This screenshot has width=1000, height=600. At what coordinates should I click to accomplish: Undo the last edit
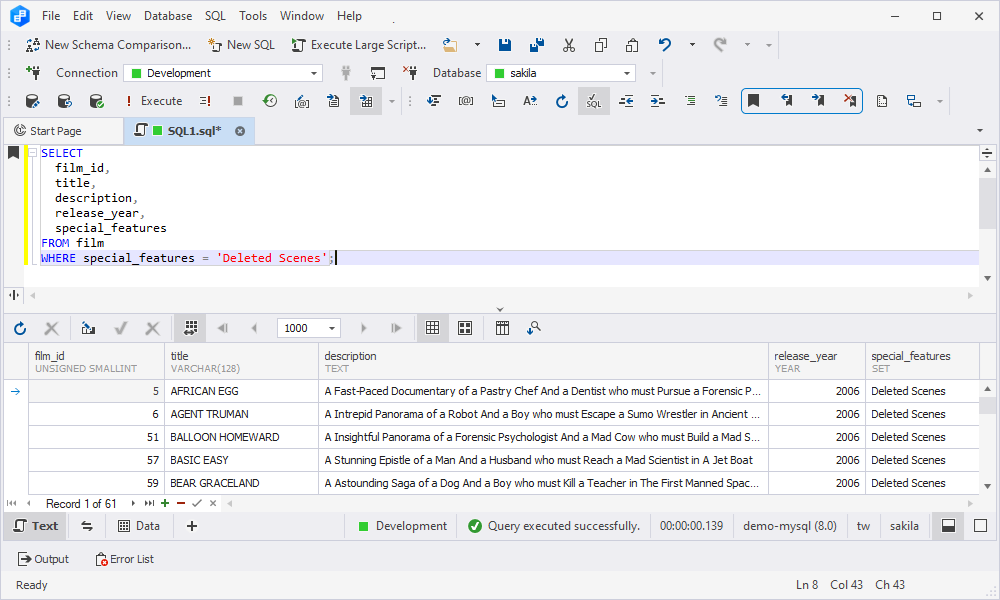click(x=665, y=45)
